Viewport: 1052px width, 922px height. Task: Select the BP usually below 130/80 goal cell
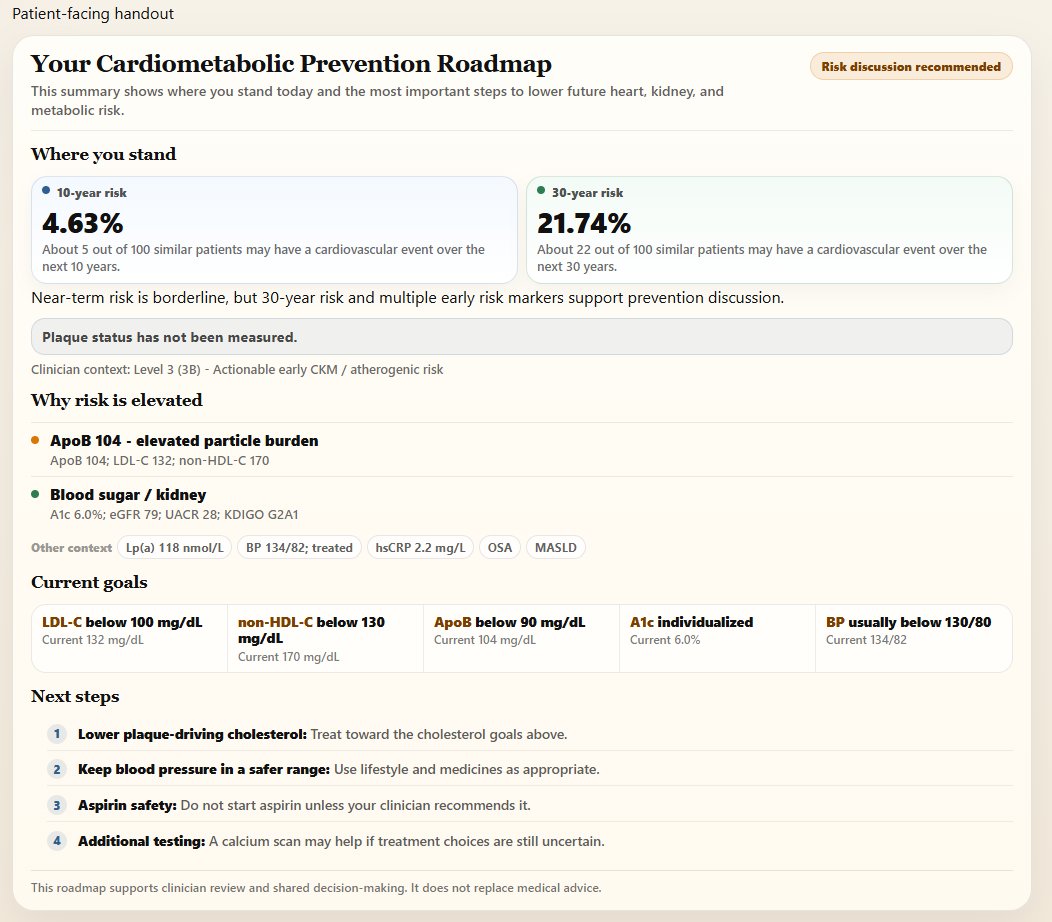click(913, 638)
